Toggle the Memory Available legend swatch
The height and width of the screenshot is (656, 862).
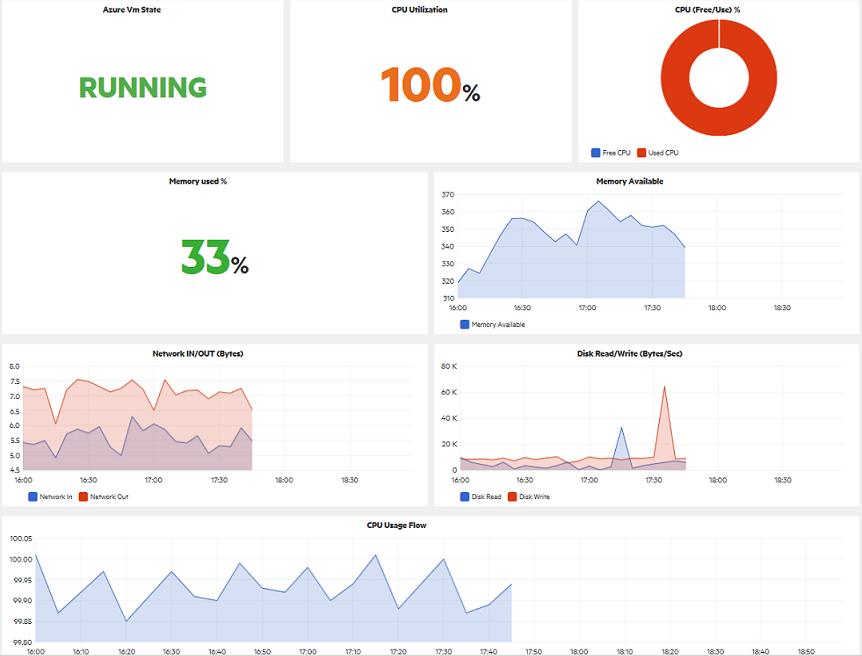[x=465, y=324]
